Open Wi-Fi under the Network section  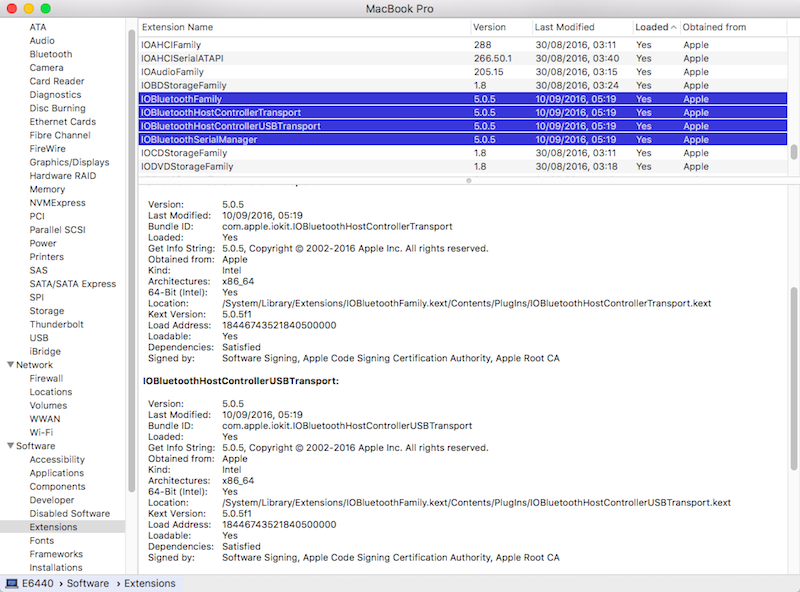[41, 432]
